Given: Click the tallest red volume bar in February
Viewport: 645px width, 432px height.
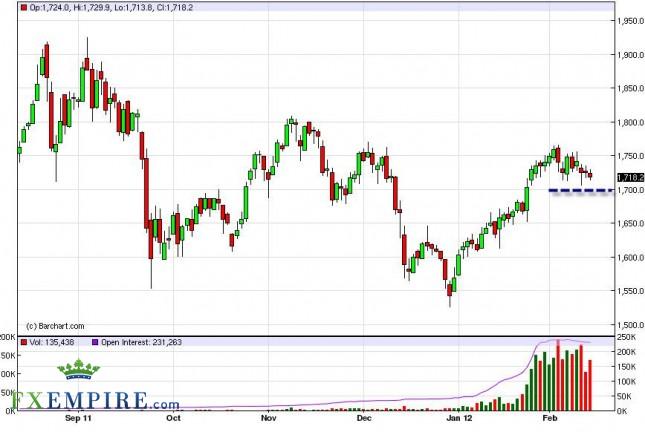Looking at the screenshot, I should click(x=558, y=375).
